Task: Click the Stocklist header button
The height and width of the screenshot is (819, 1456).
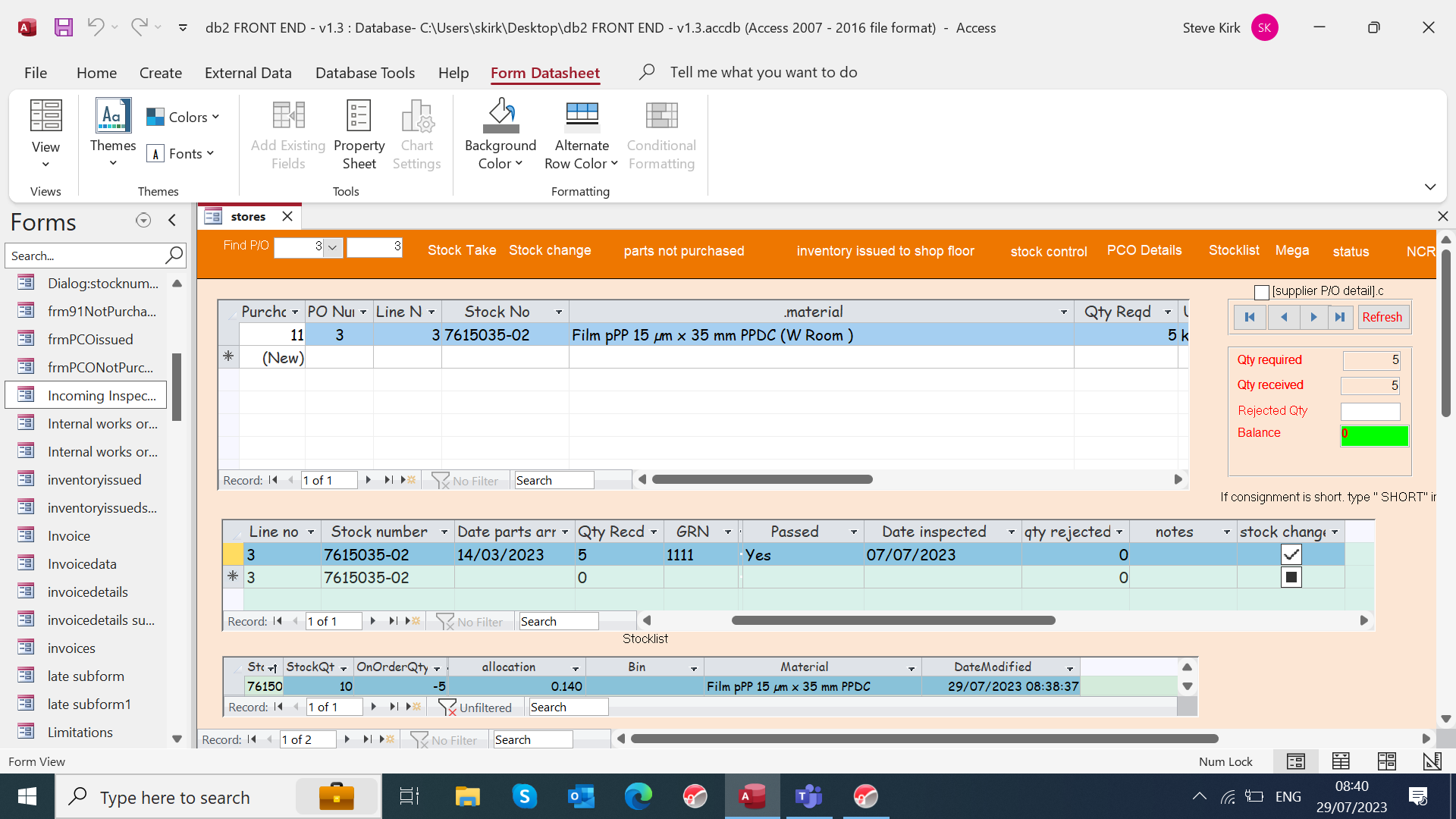Action: tap(1234, 250)
